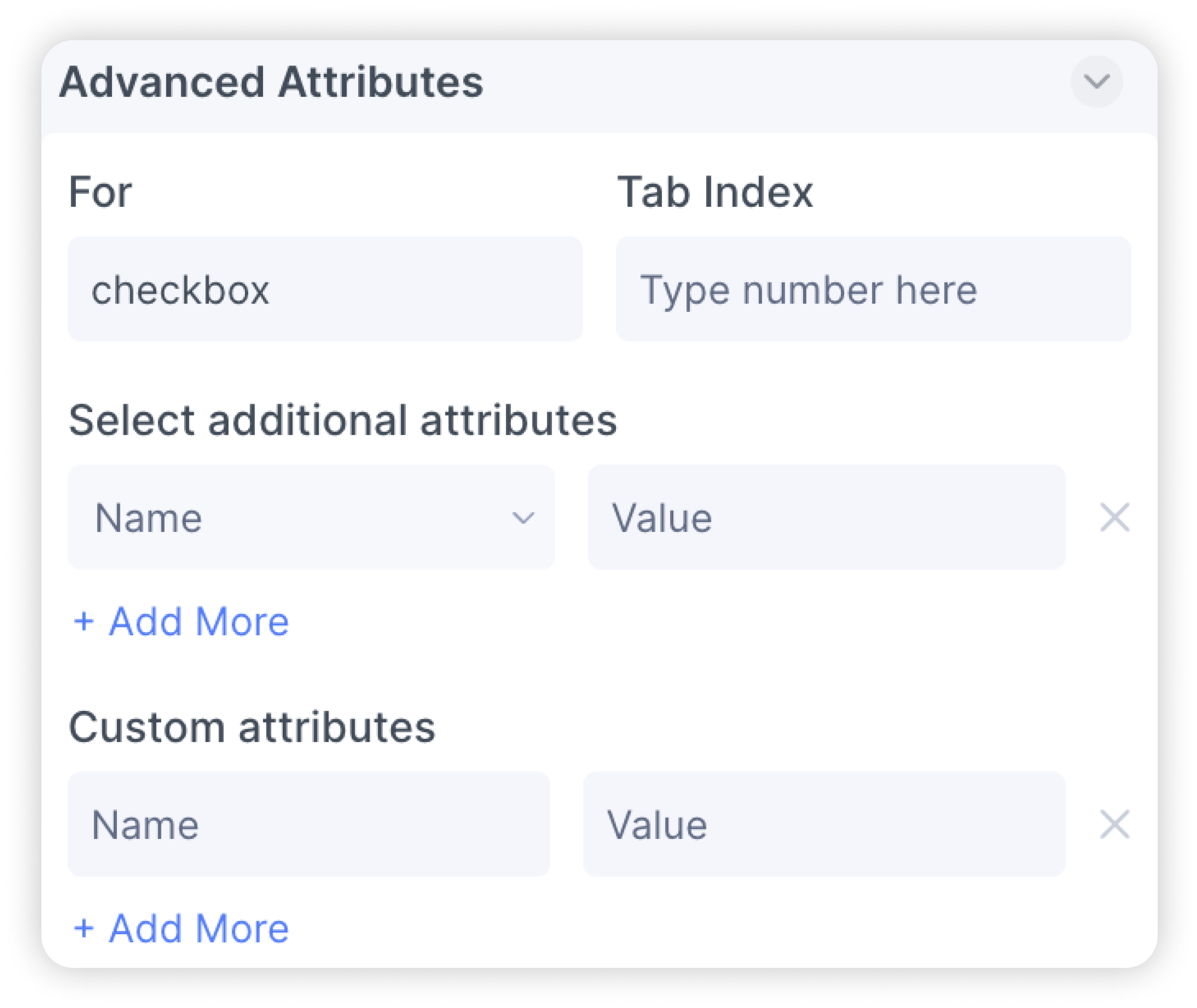Click the "Tab Index" field label

coord(715,192)
